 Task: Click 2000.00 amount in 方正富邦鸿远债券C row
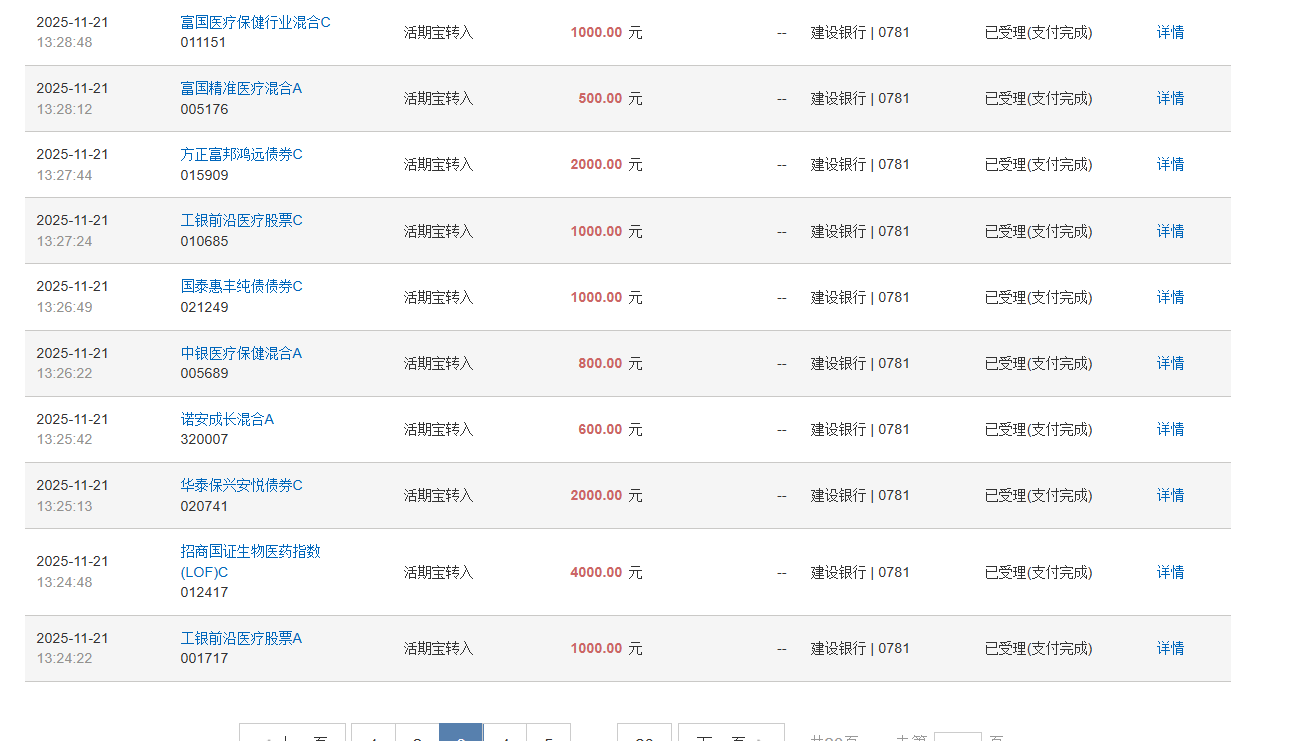click(596, 164)
